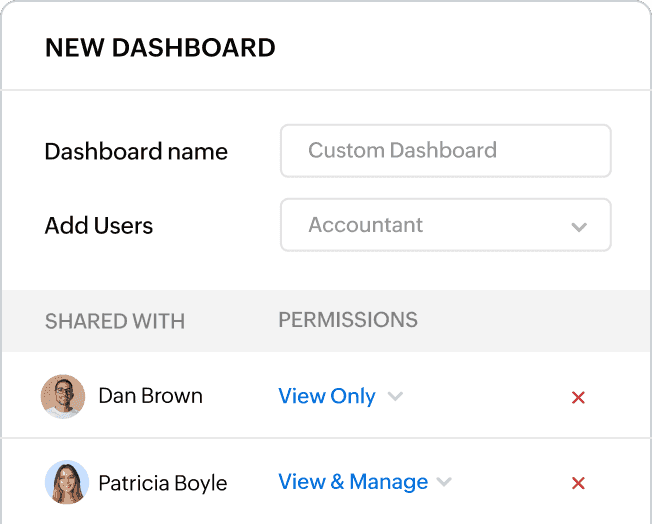Click the arrow beside View Only
The height and width of the screenshot is (524, 652).
pyautogui.click(x=395, y=397)
